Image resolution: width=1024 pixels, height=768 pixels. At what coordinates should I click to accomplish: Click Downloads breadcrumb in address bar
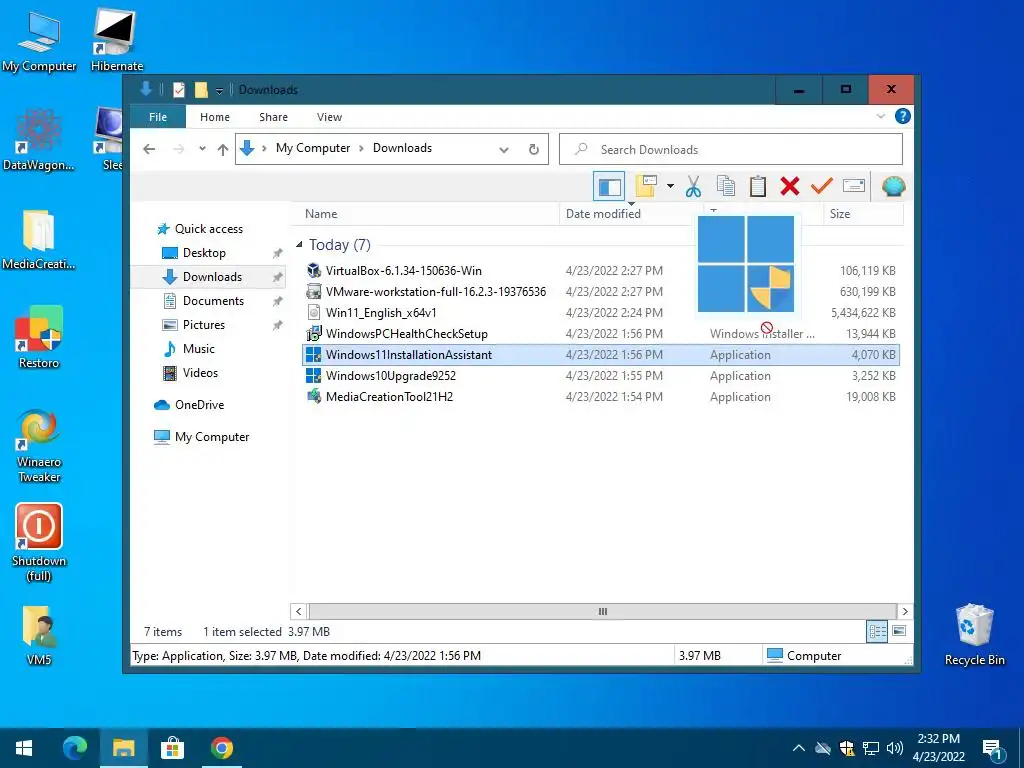(x=402, y=148)
